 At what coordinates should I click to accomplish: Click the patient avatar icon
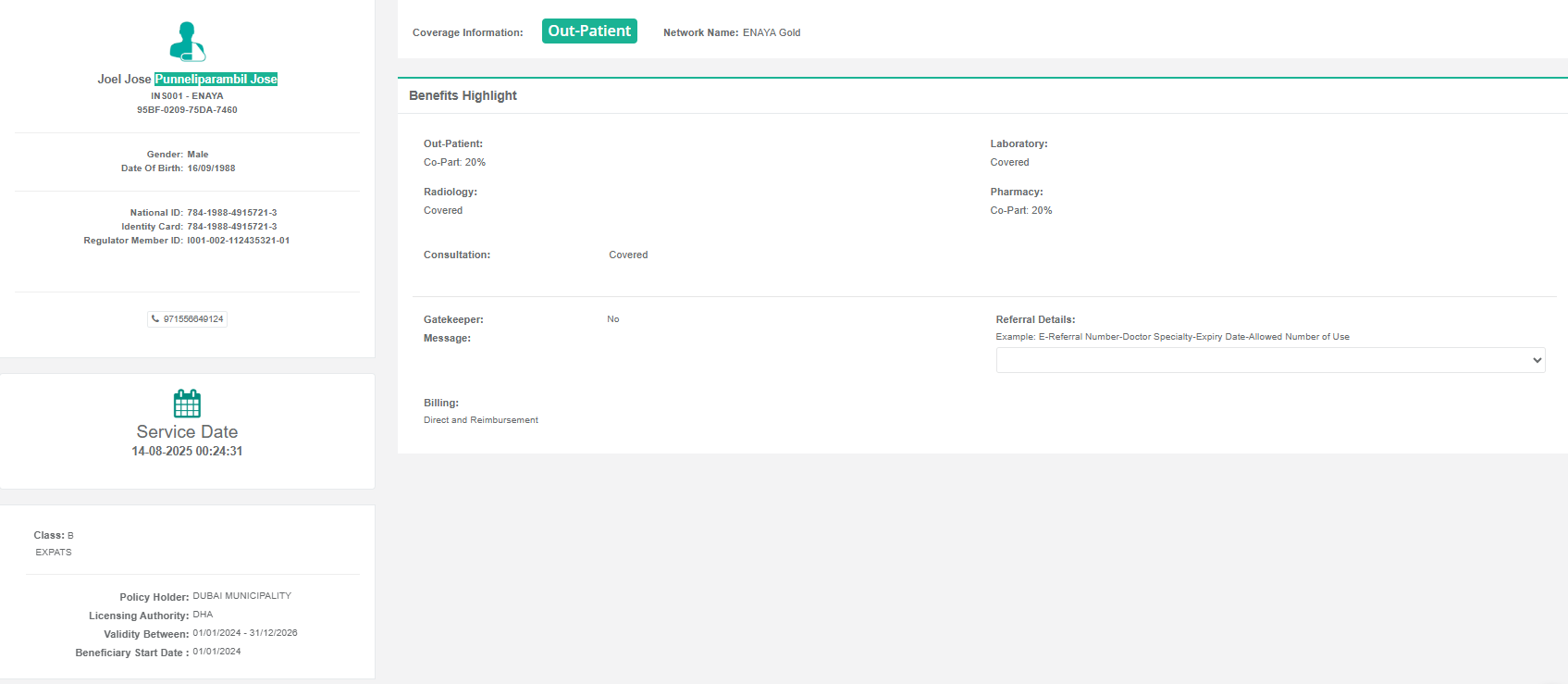(x=187, y=42)
